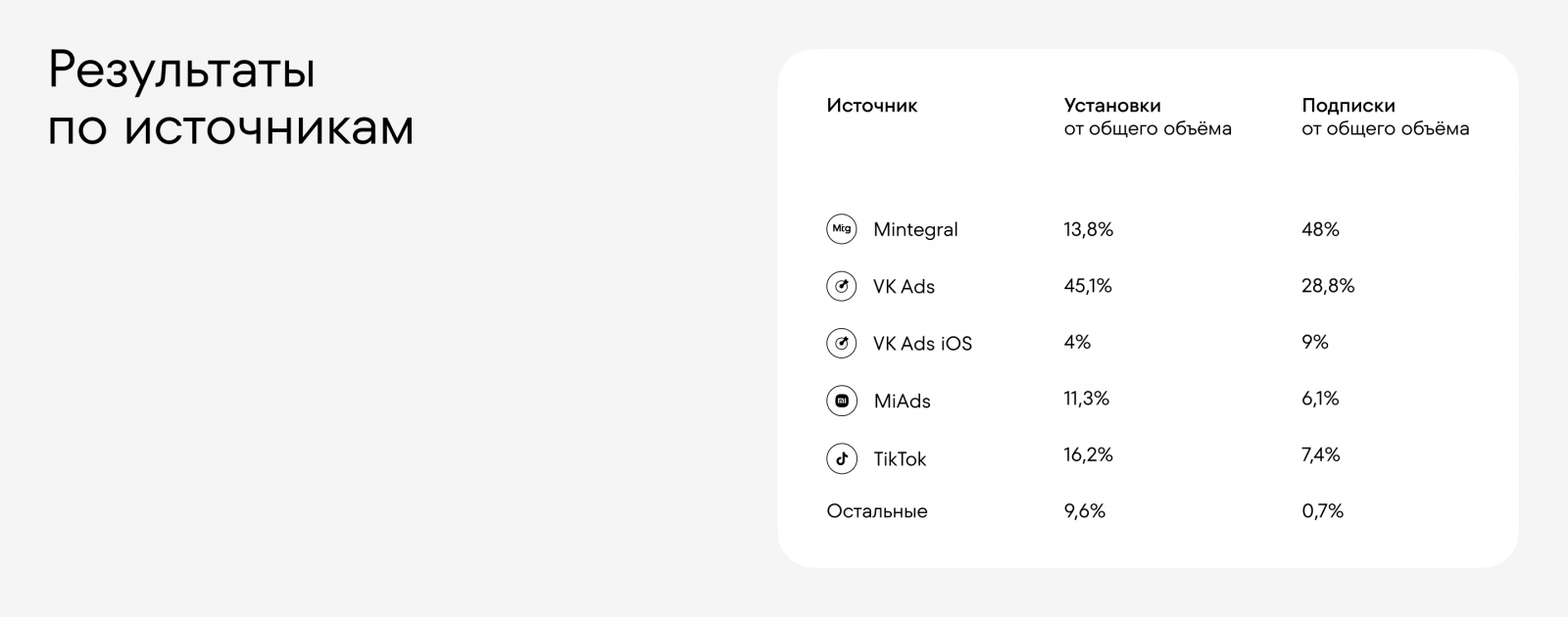Click the TikTok logo icon

point(841,458)
